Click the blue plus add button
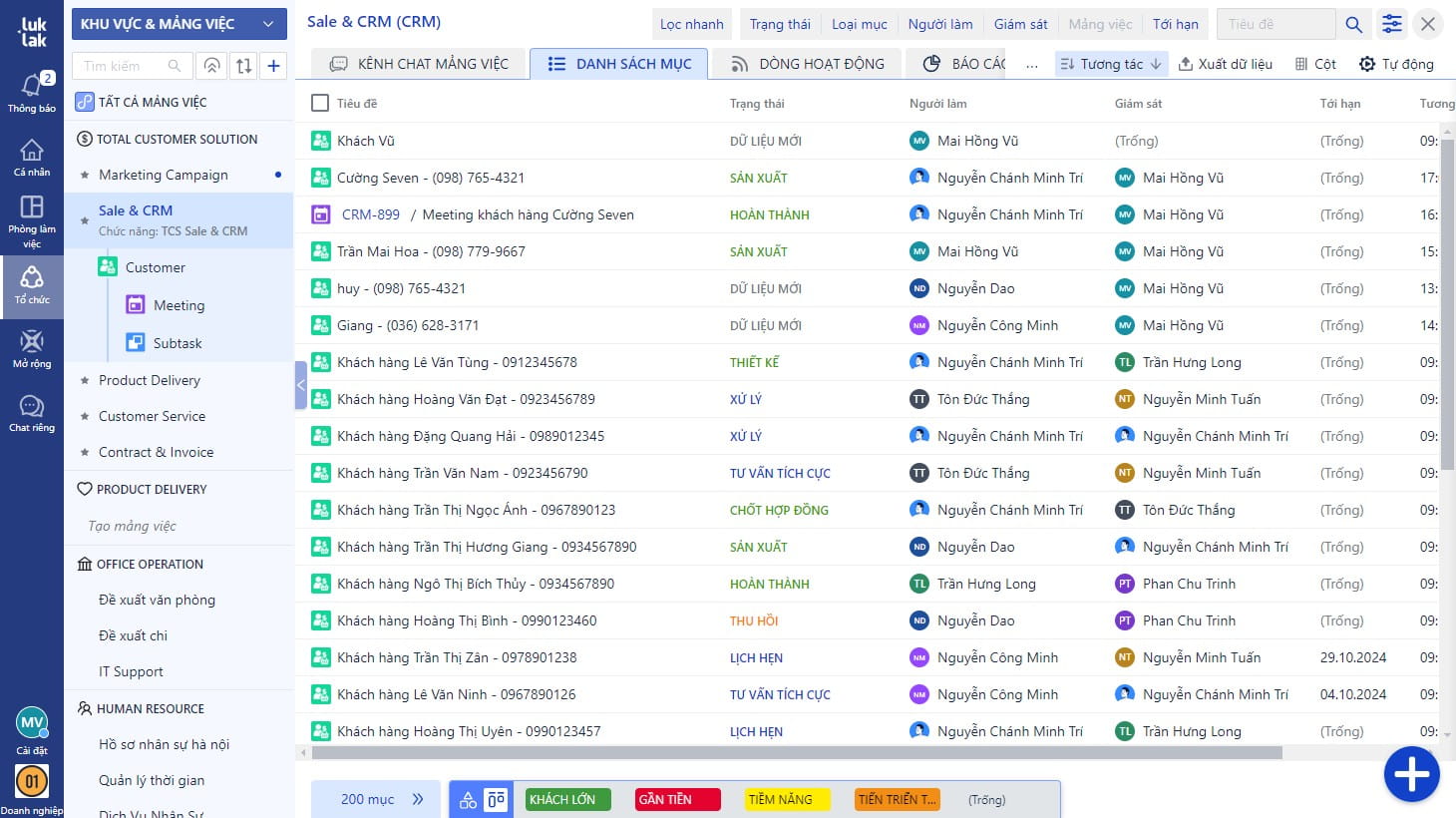1456x818 pixels. [x=1411, y=774]
